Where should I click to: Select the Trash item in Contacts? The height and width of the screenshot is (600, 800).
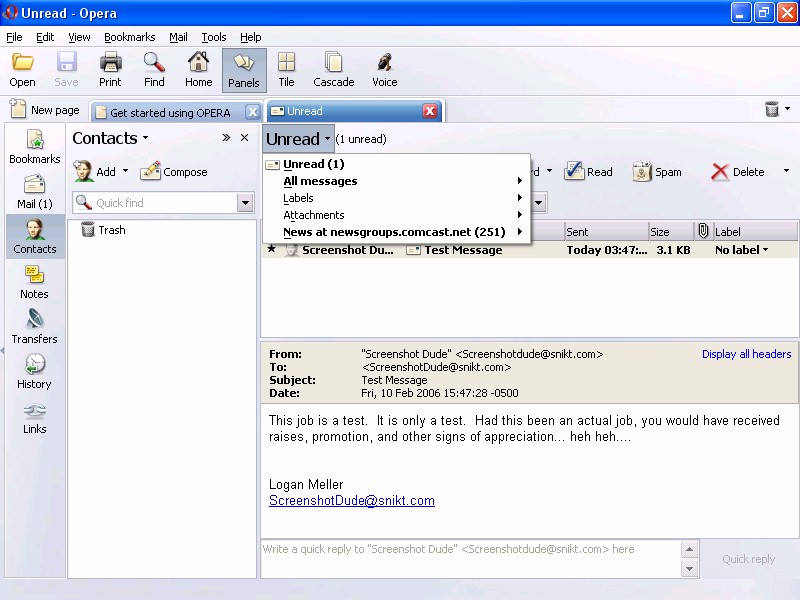(111, 230)
